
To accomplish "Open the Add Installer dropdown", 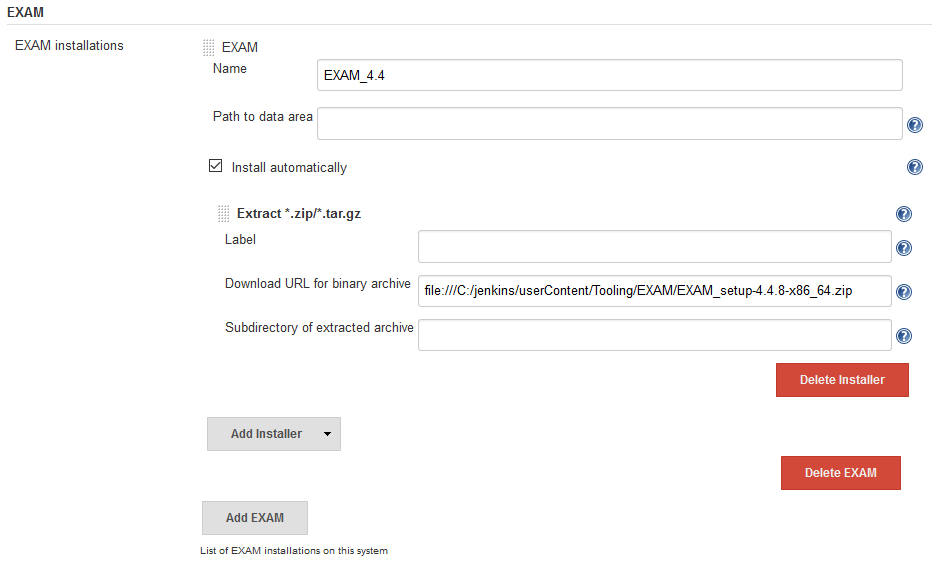I will click(274, 434).
